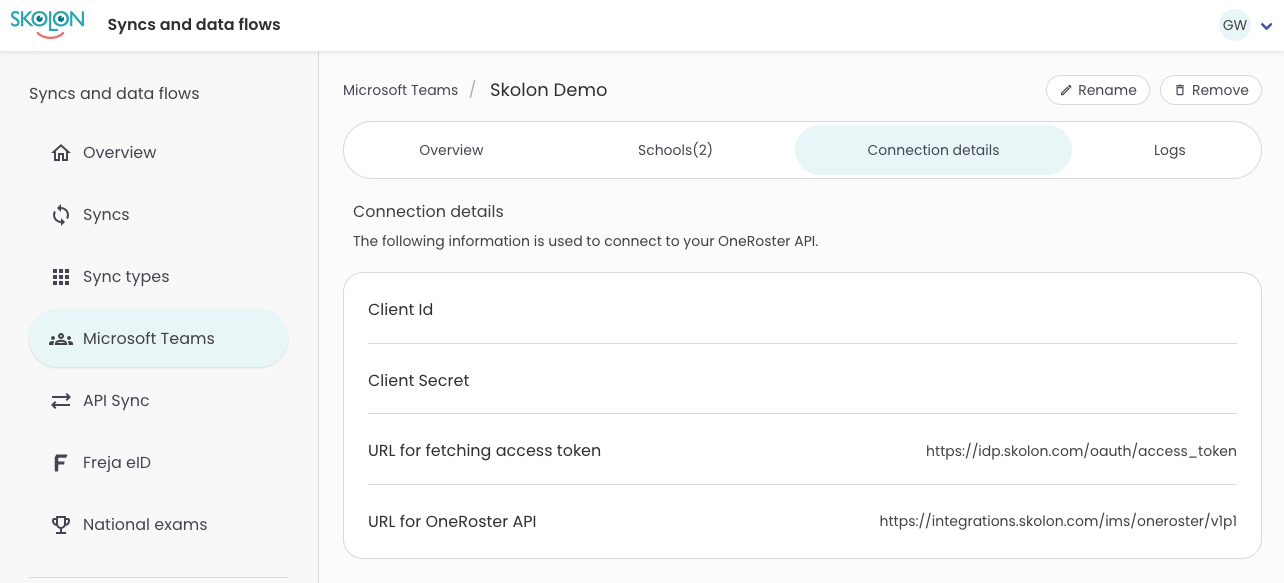Click the access token URL value
The height and width of the screenshot is (583, 1284).
click(1081, 451)
